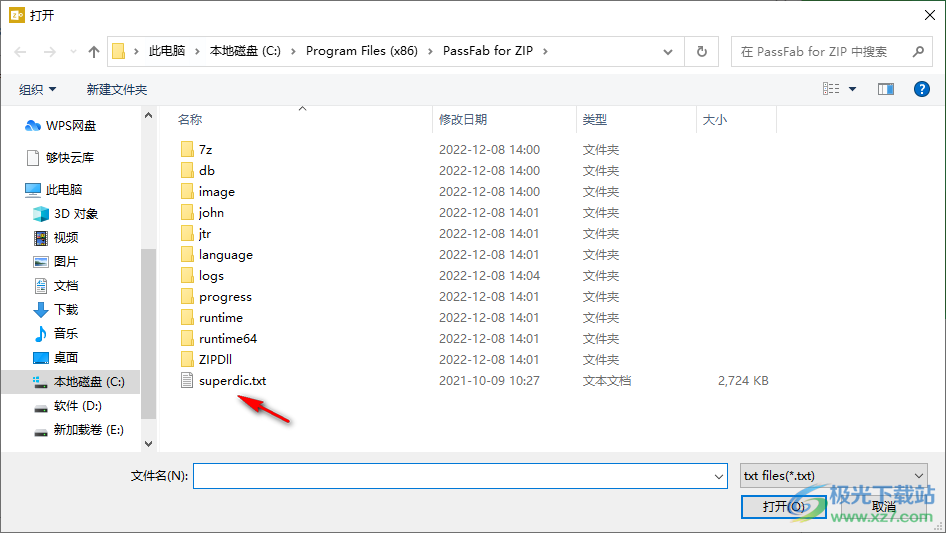Sort by 修改日期 column header
The image size is (946, 533).
463,120
